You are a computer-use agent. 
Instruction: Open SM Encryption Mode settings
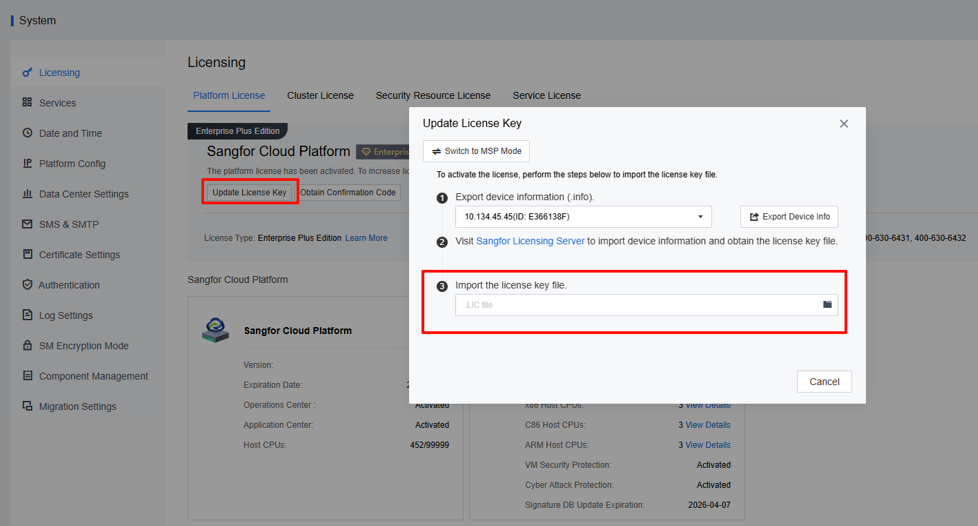(x=84, y=346)
